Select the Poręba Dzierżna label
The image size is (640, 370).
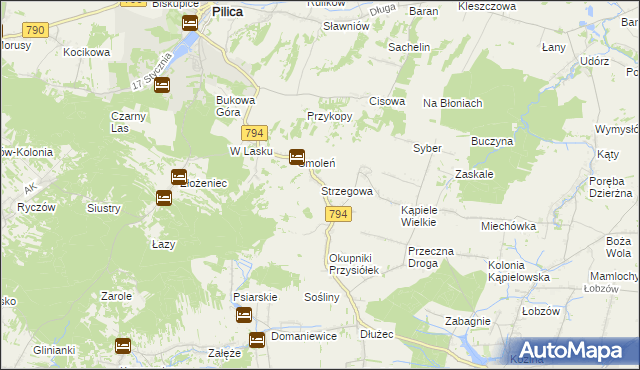(611, 187)
